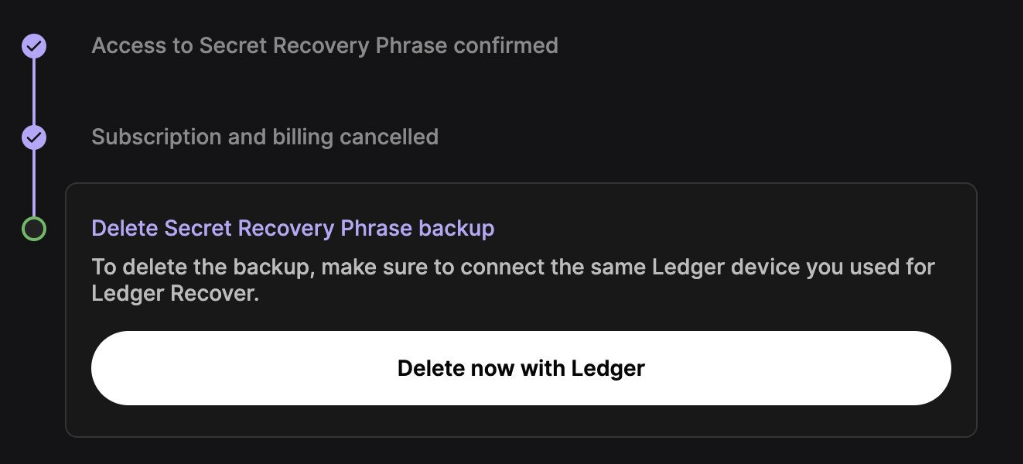The height and width of the screenshot is (464, 1023).
Task: Click the checkmark icon beside Subscription and billing cancelled
Action: tap(34, 137)
